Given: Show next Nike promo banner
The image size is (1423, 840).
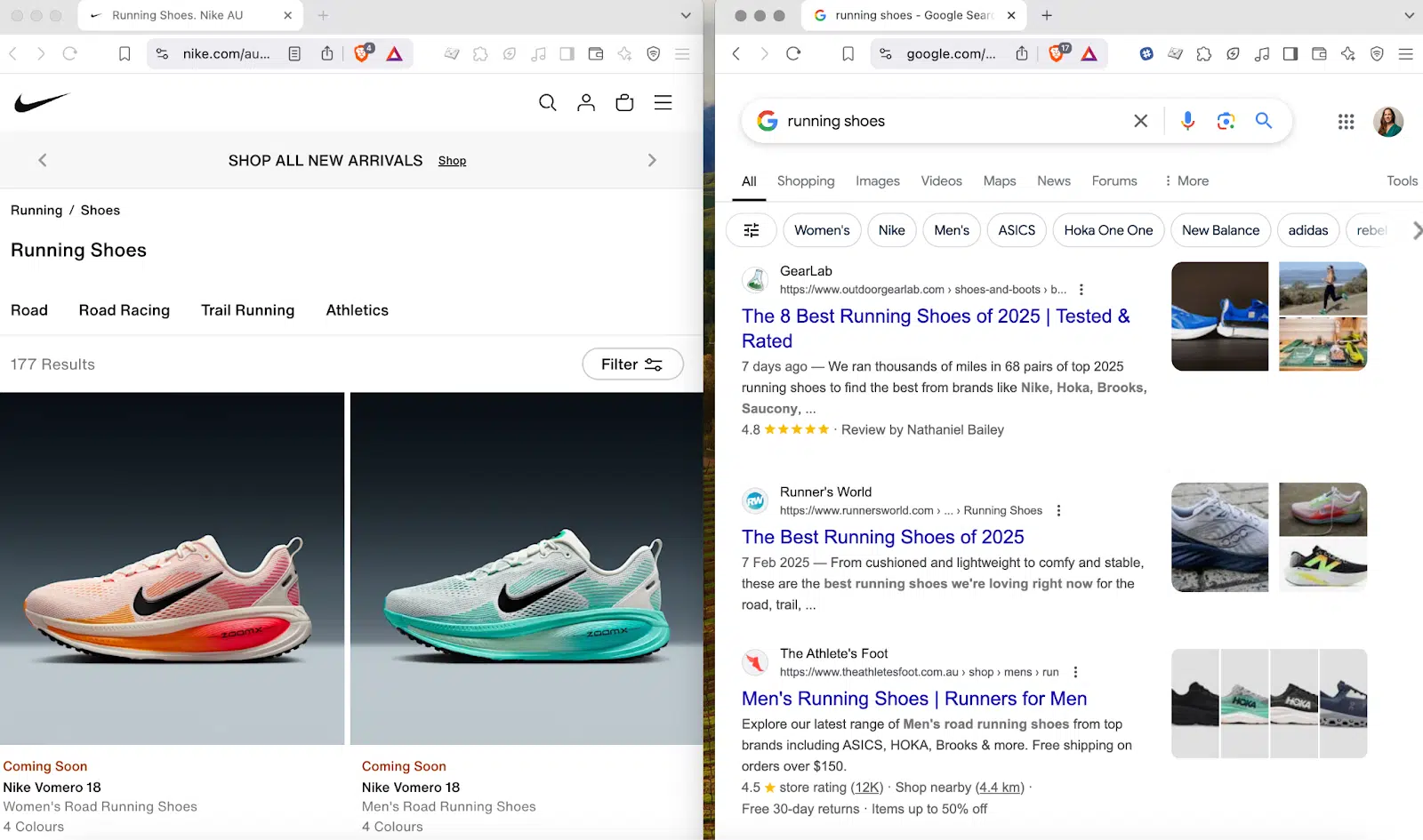Looking at the screenshot, I should (x=652, y=160).
